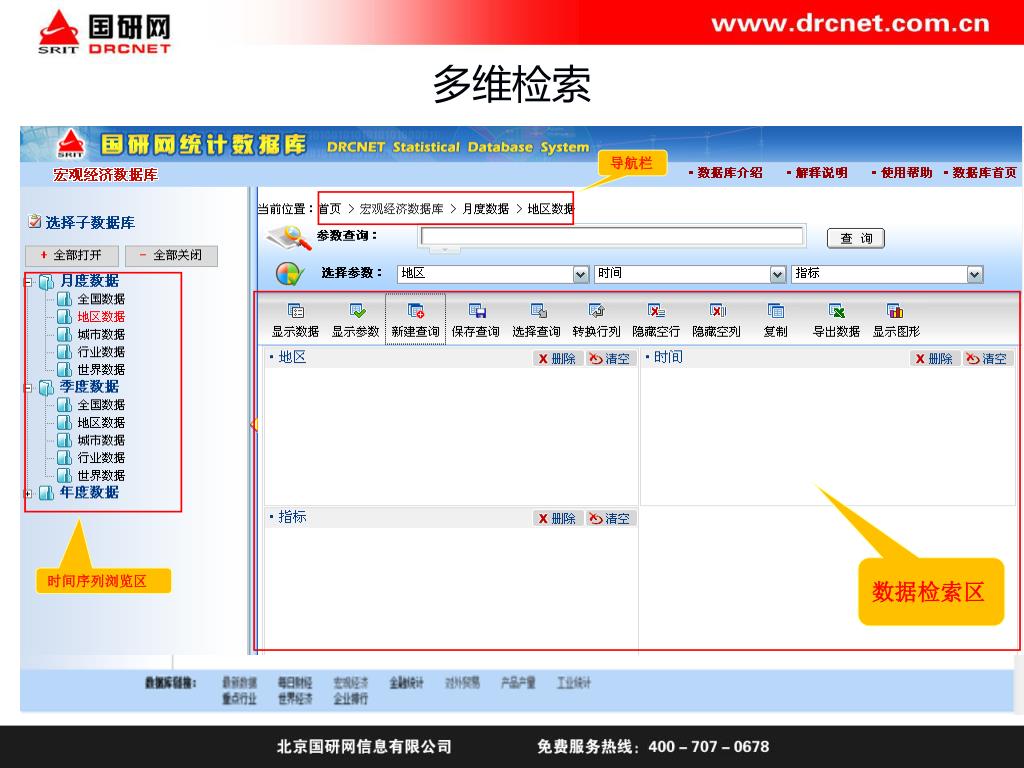Collapse the 月度数据 tree node

[x=28, y=282]
